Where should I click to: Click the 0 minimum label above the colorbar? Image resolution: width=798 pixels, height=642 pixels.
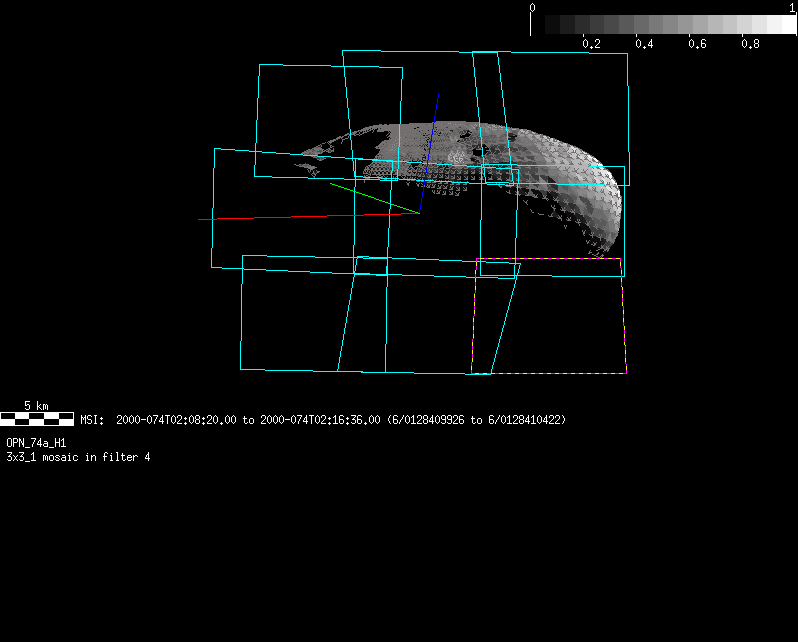point(532,7)
